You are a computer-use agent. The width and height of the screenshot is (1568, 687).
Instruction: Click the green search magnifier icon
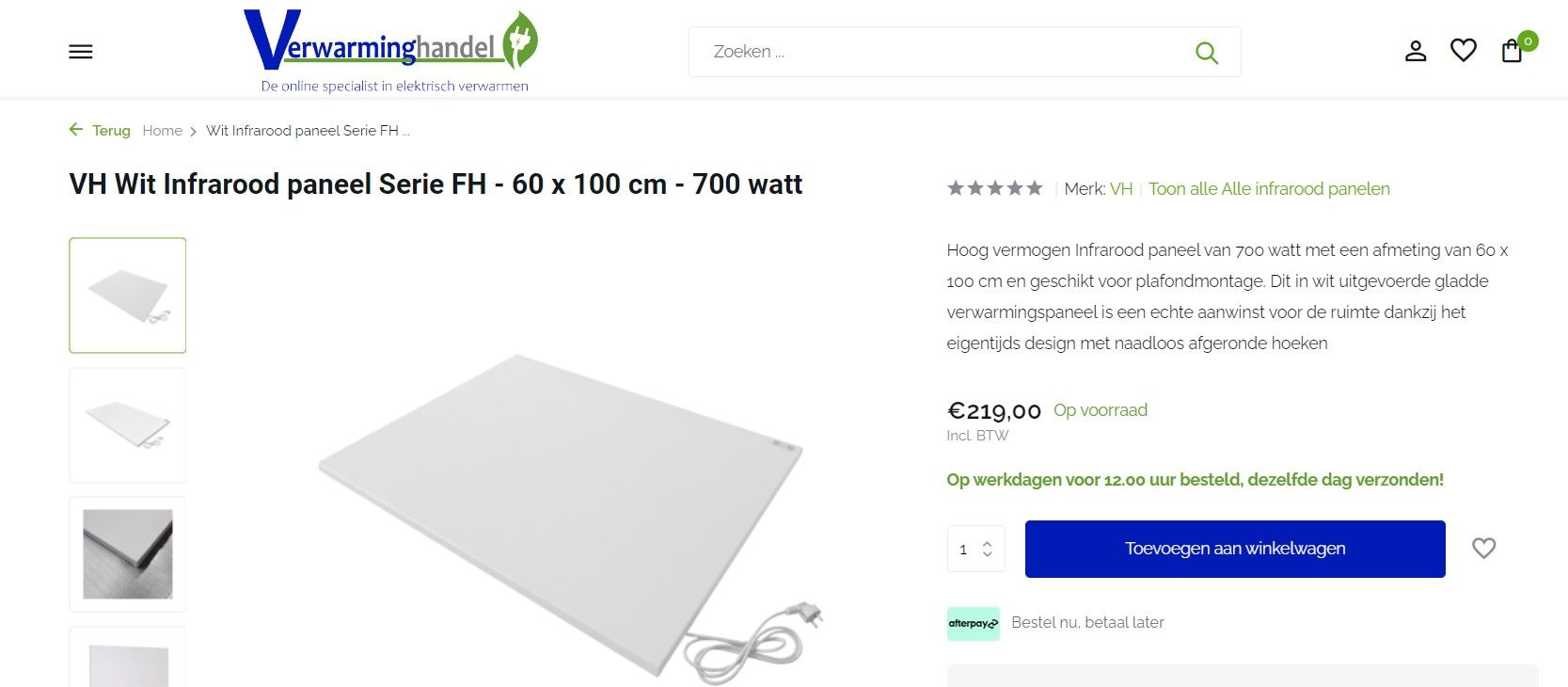pos(1206,53)
